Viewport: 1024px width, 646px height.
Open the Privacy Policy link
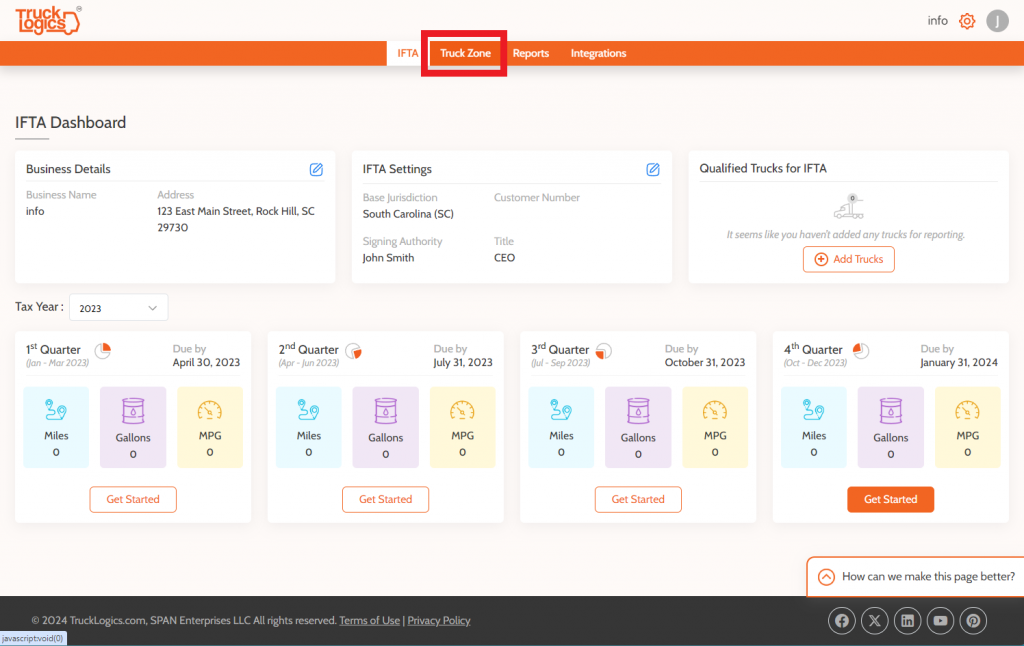pyautogui.click(x=439, y=621)
